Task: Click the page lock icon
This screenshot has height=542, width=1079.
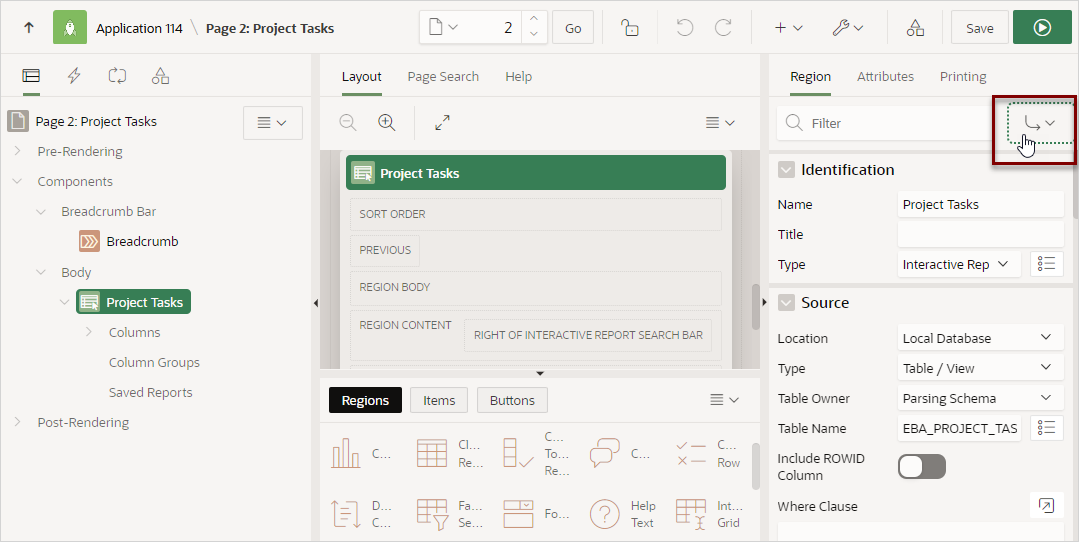Action: pos(630,28)
